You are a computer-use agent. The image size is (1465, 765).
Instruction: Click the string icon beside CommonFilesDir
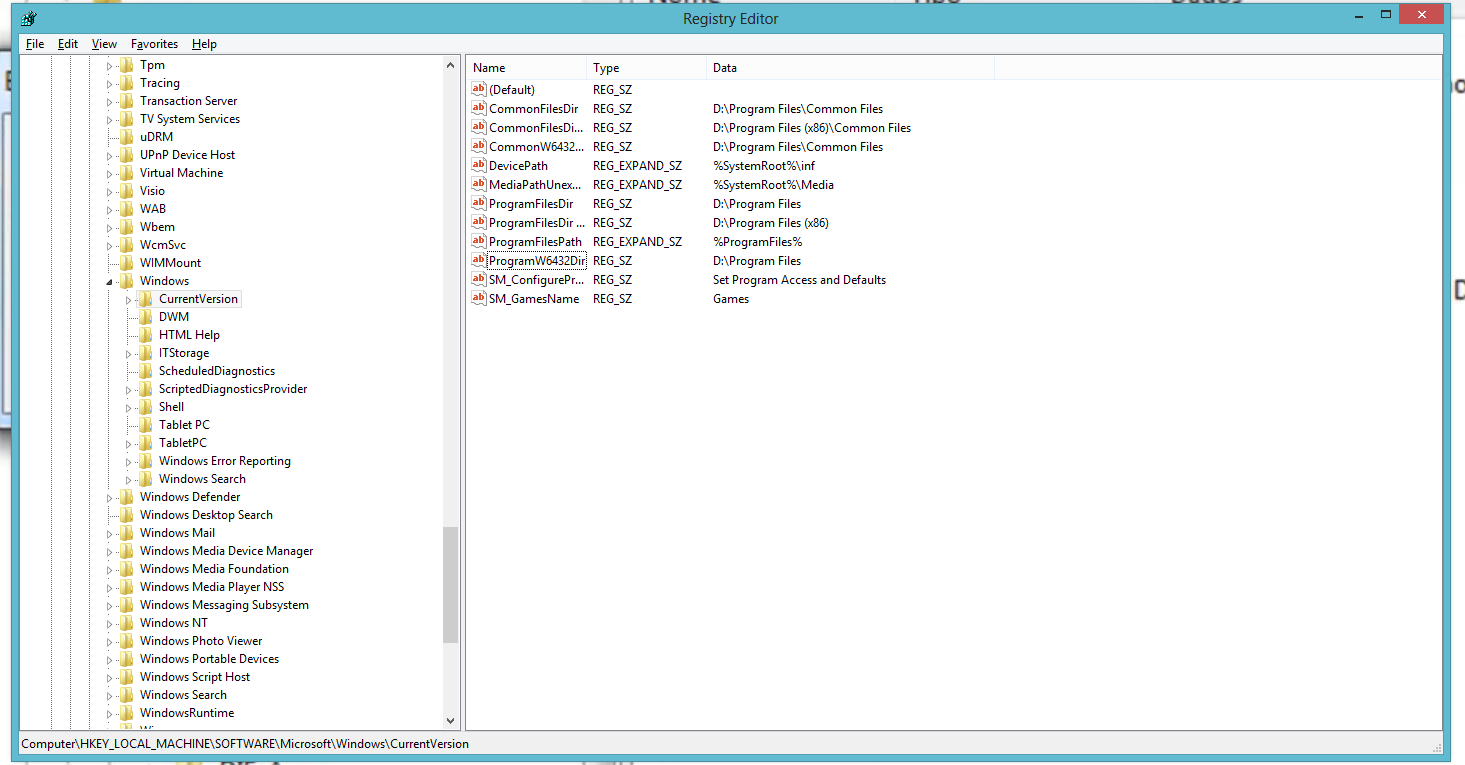pos(478,108)
